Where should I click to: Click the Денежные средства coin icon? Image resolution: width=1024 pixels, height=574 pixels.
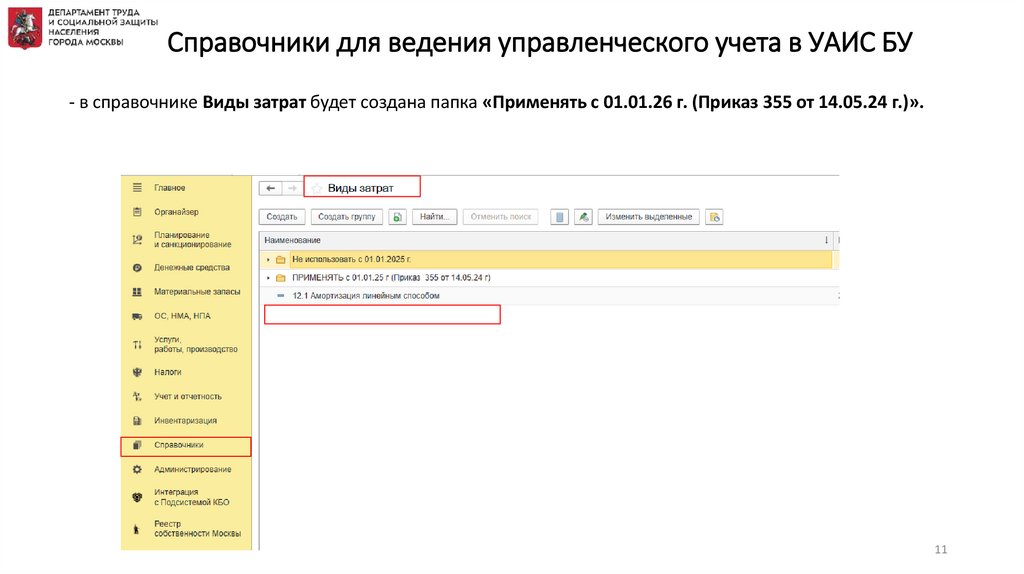[137, 268]
